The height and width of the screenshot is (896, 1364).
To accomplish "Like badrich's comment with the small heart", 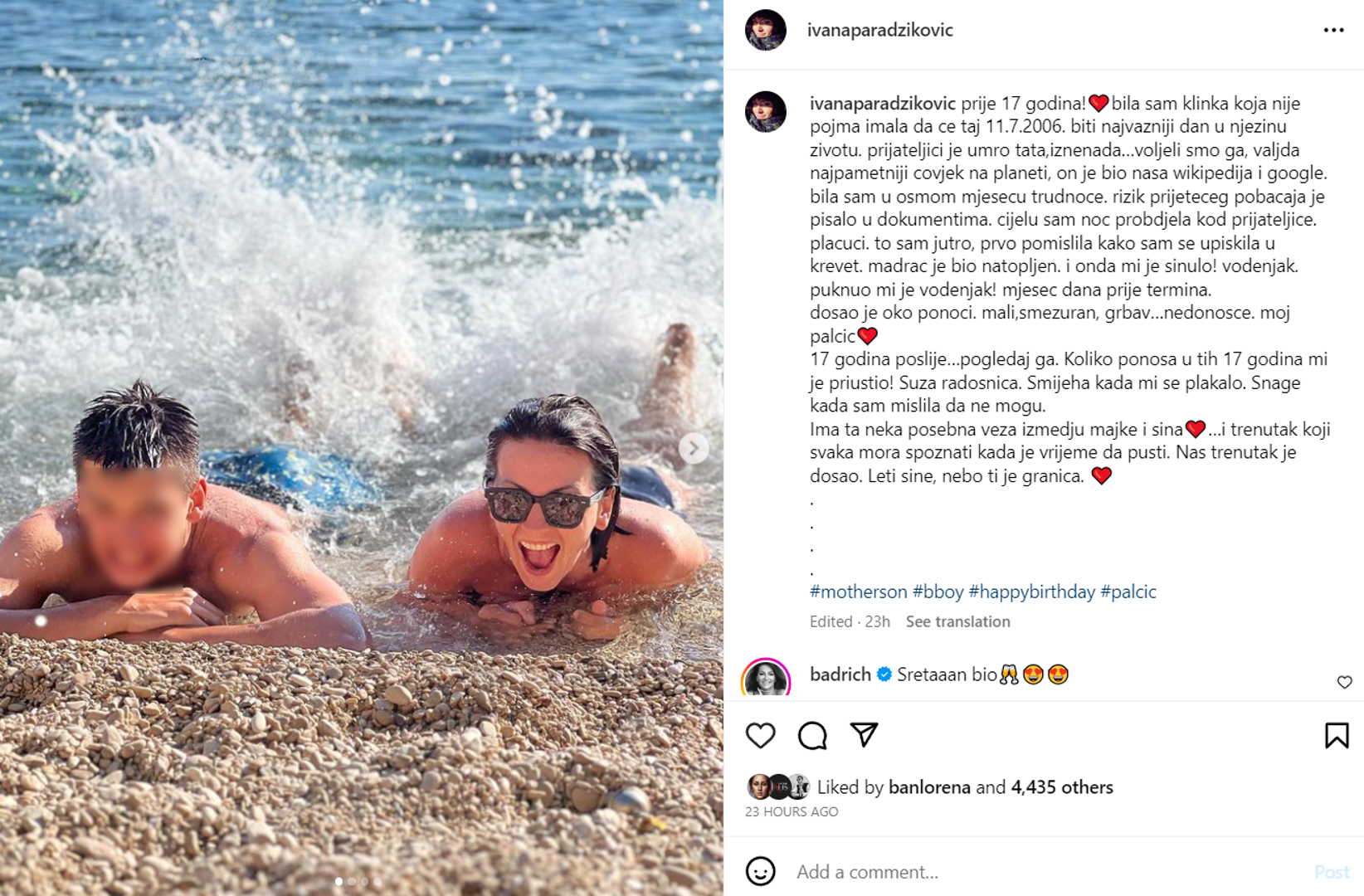I will pos(1344,682).
